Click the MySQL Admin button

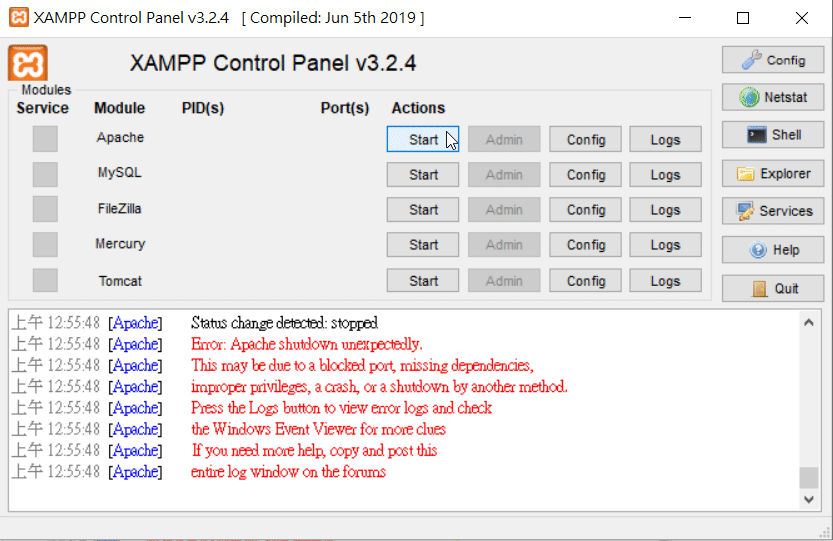click(x=504, y=175)
